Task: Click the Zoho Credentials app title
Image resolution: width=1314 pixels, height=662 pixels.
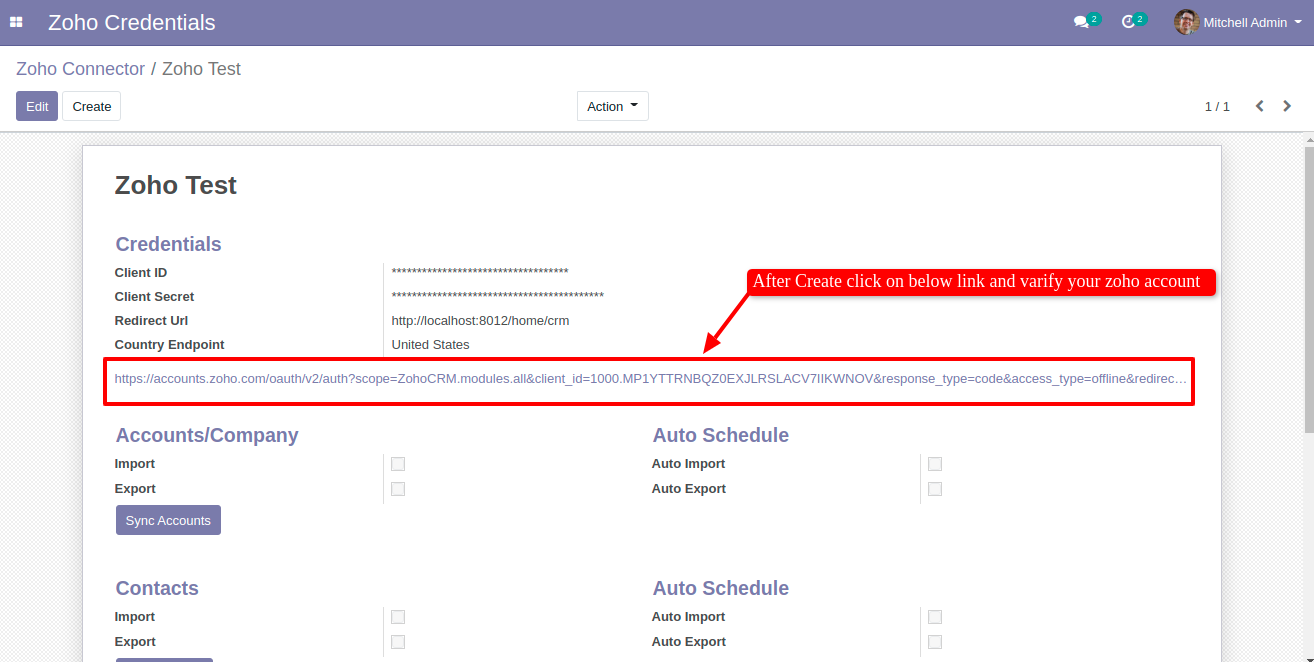Action: (131, 22)
